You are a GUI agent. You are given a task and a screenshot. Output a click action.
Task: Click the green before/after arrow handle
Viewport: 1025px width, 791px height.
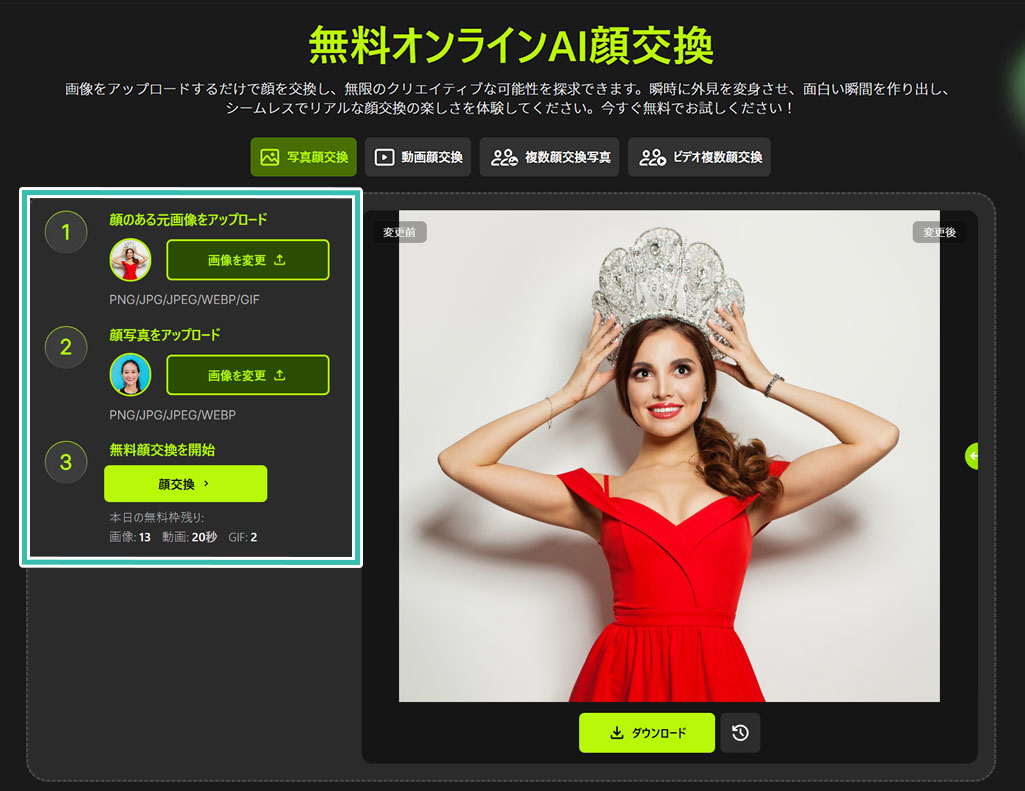coord(974,456)
